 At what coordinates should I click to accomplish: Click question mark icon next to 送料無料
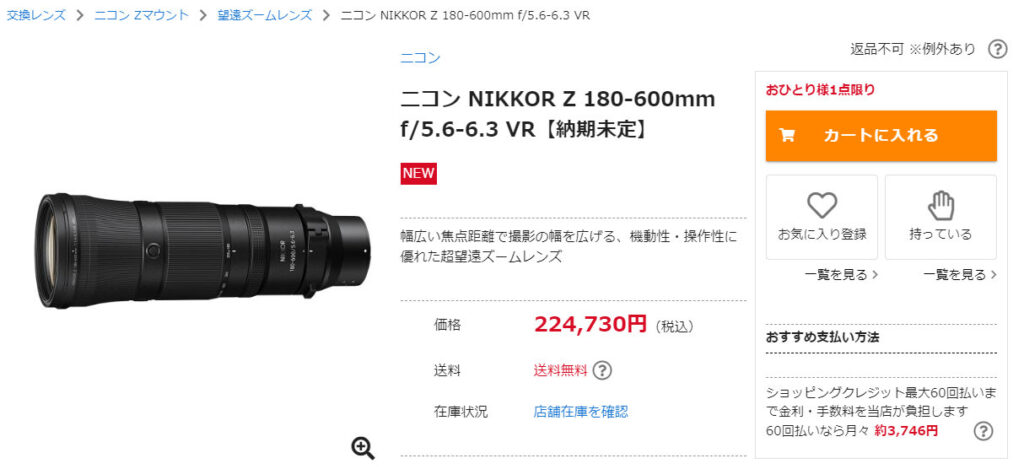[x=602, y=370]
